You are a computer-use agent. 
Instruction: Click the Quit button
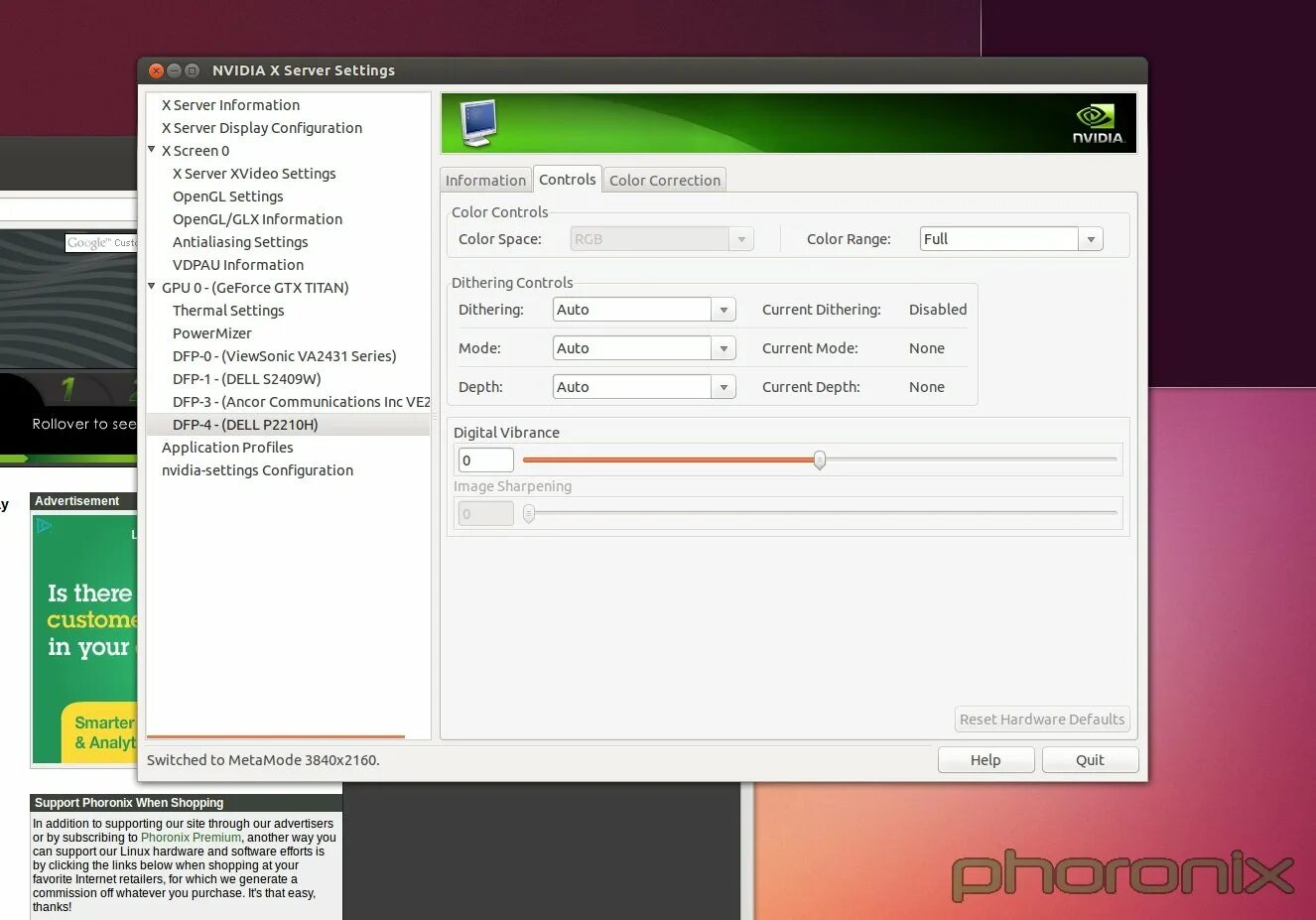click(1090, 760)
